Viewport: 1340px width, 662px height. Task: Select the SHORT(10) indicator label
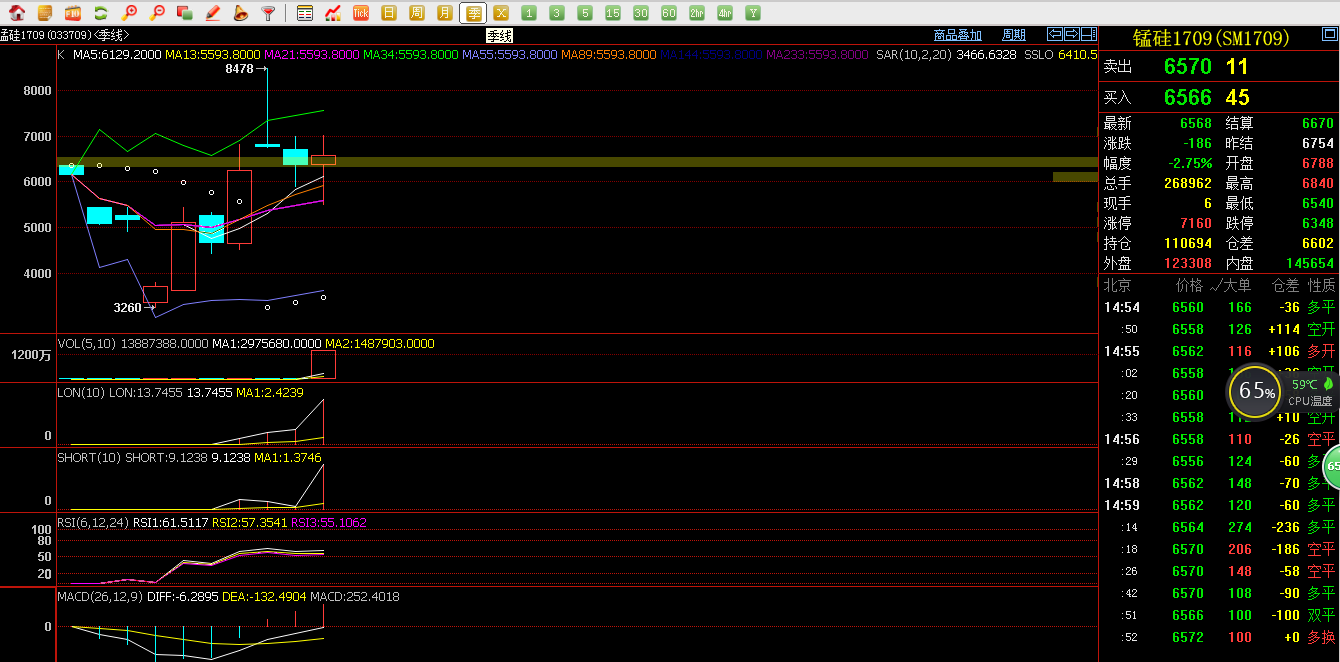click(x=89, y=457)
